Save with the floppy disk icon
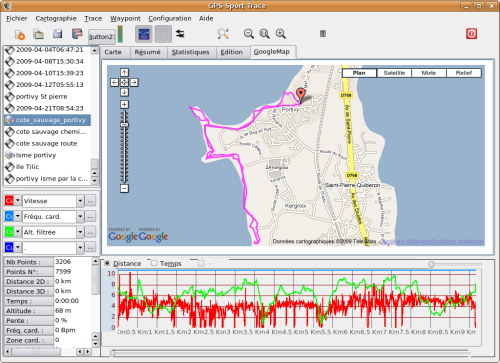Image resolution: width=500 pixels, height=363 pixels. click(58, 34)
